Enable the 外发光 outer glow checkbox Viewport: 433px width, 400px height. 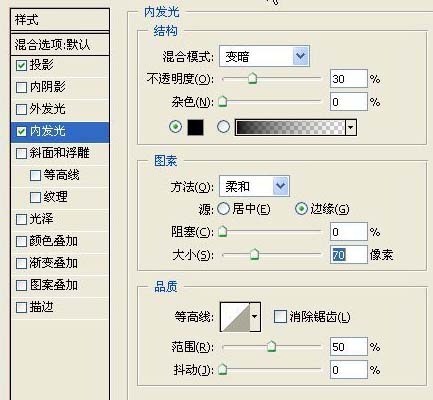click(21, 109)
